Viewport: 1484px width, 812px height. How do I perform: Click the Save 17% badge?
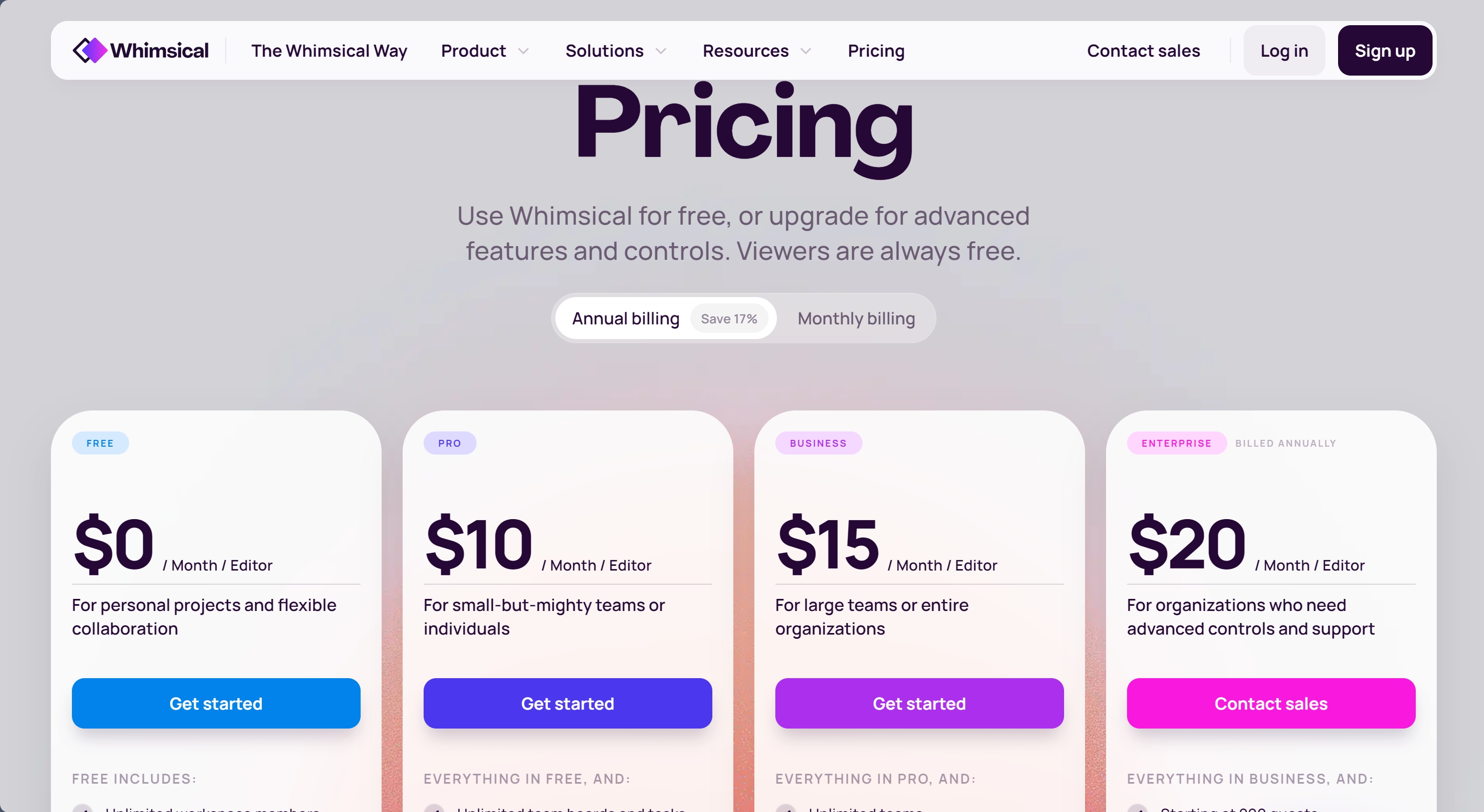point(729,318)
